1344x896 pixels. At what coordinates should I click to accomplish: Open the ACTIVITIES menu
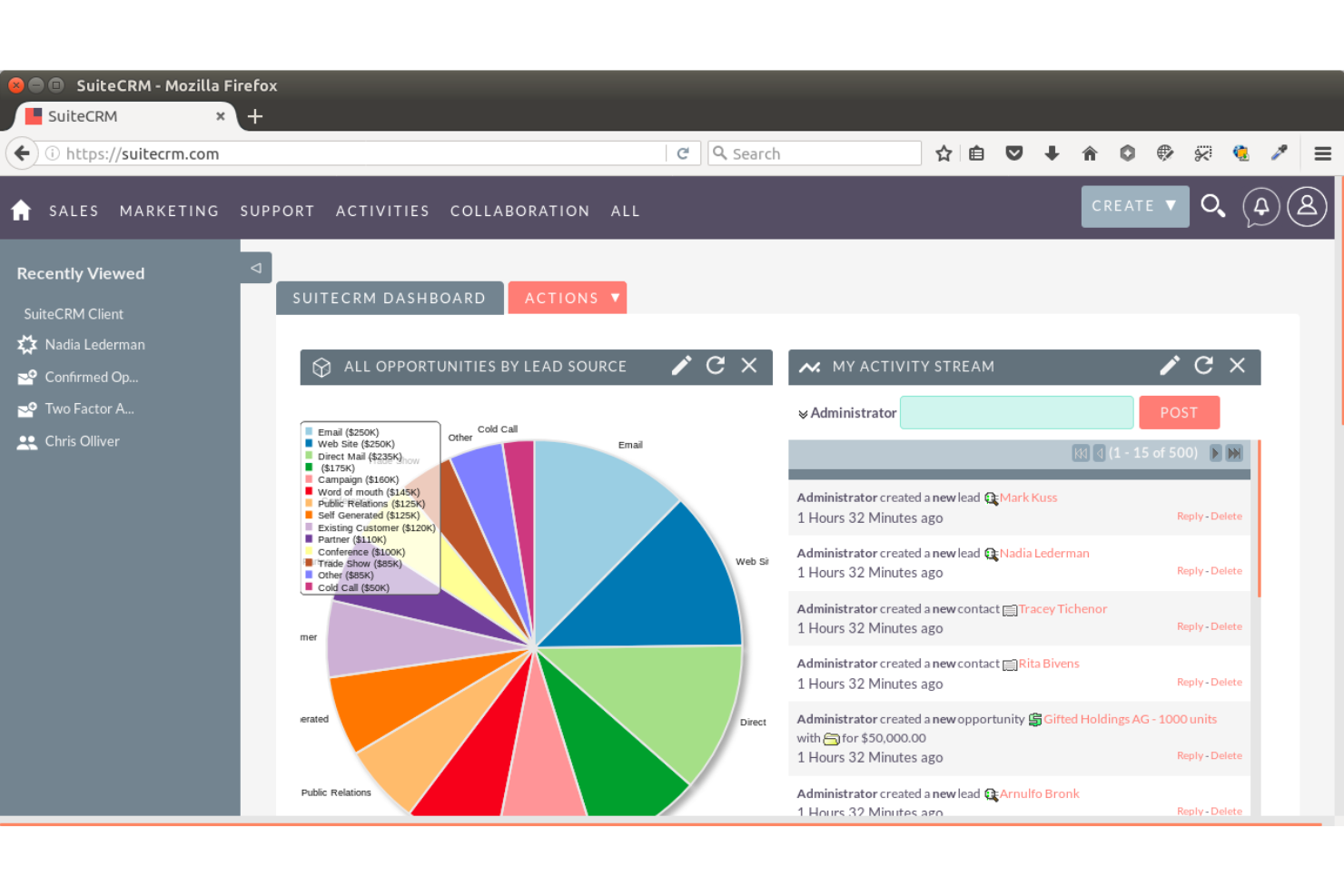[382, 211]
